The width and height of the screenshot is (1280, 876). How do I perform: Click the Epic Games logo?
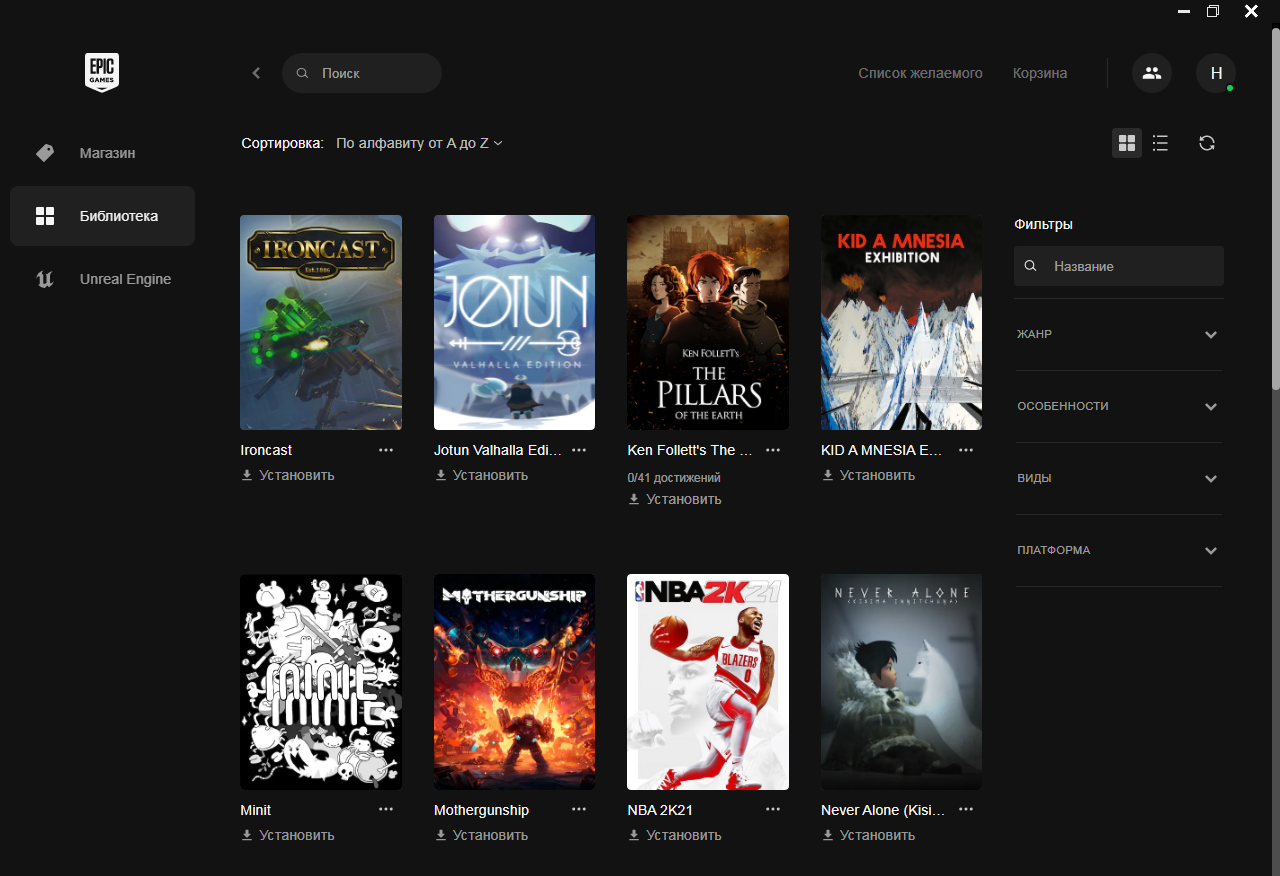click(x=102, y=73)
